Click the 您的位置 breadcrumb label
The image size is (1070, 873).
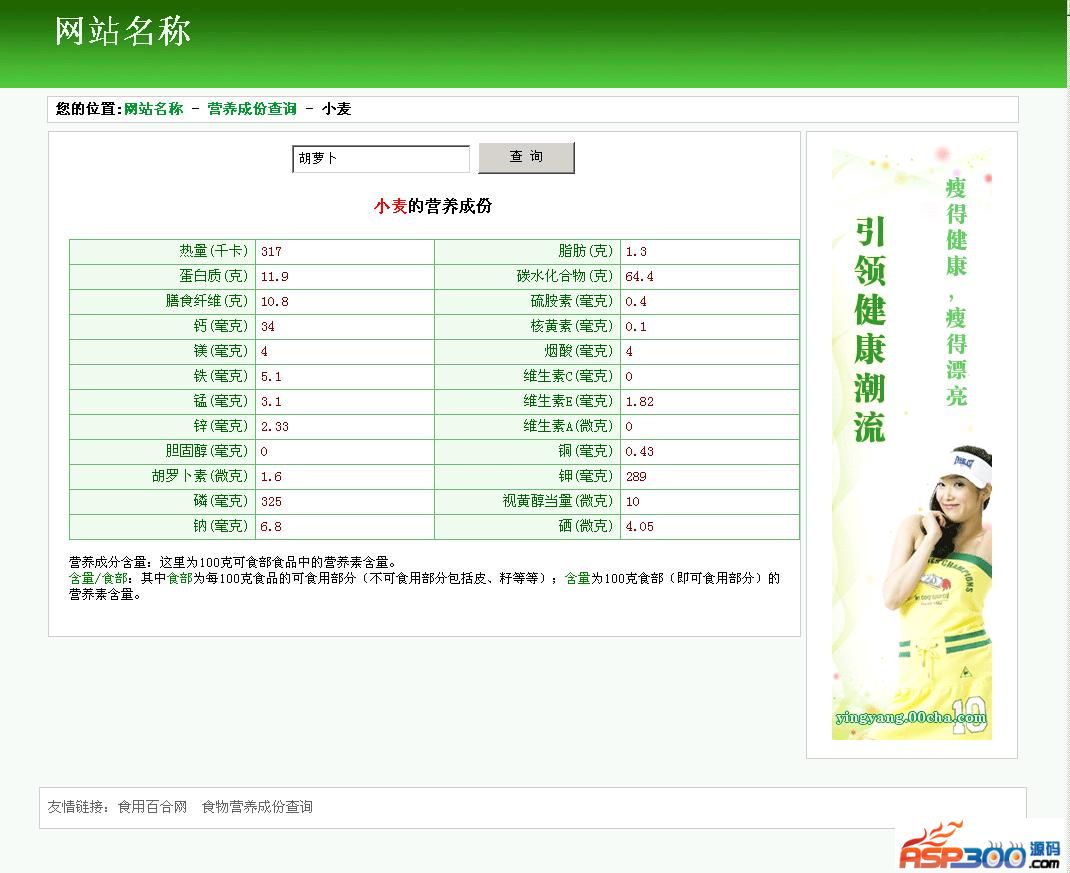[88, 109]
